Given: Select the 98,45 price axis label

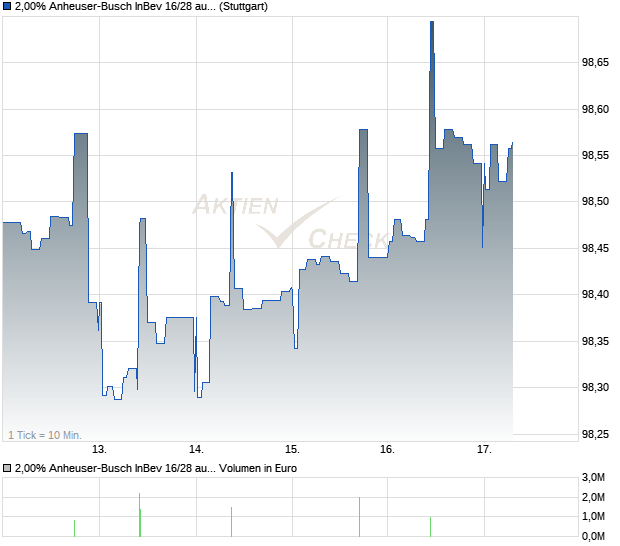Looking at the screenshot, I should (595, 248).
